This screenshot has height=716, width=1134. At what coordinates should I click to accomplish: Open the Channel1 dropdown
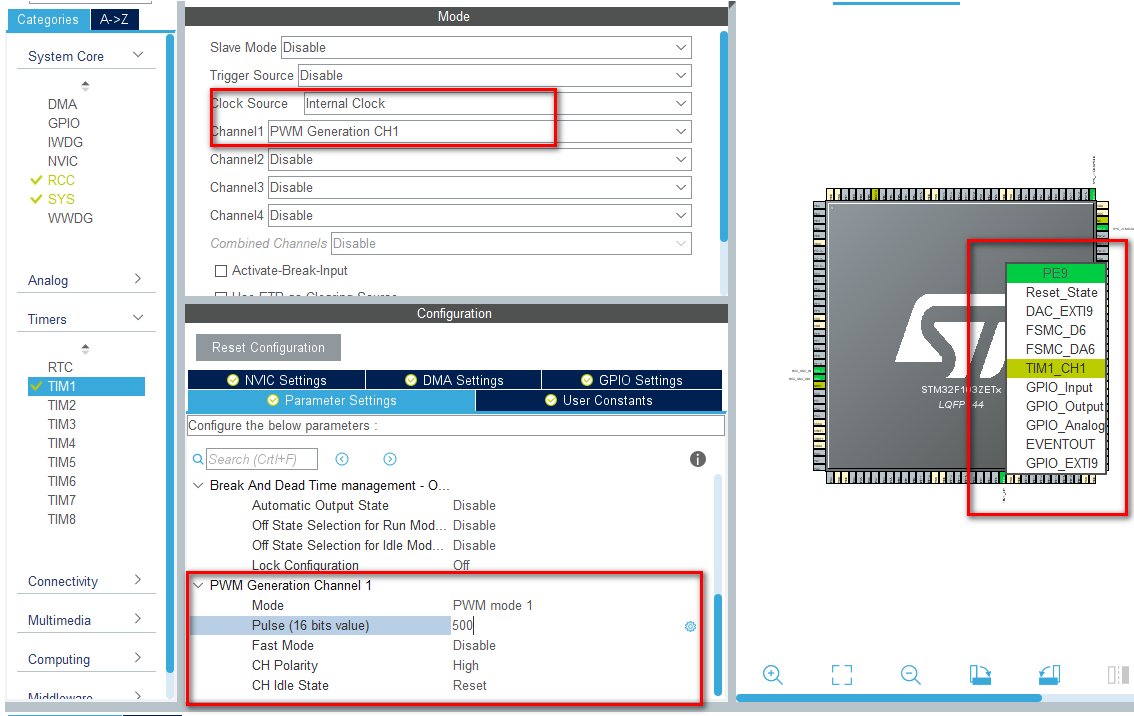tap(479, 132)
